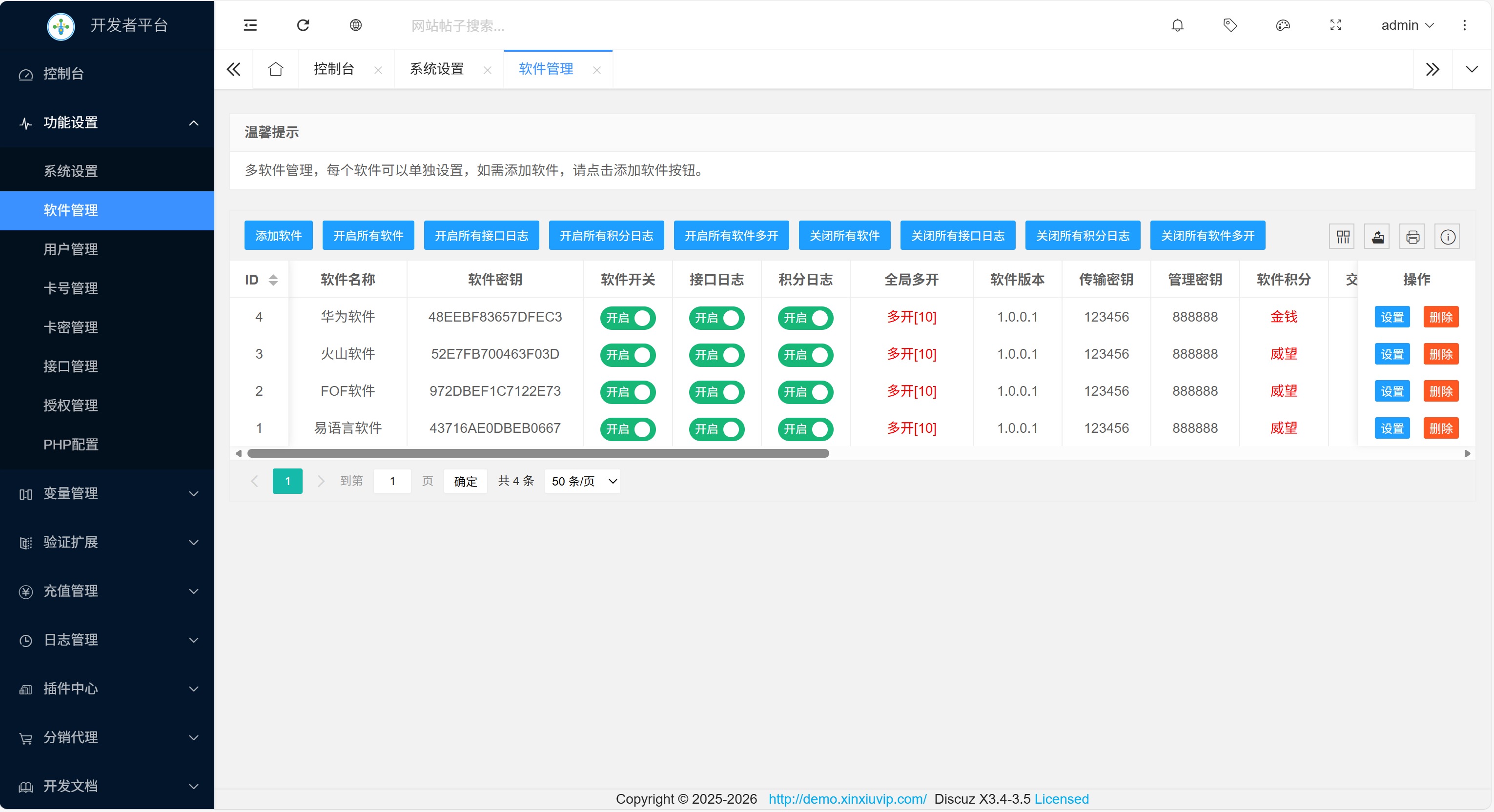
Task: Open the 50 条/页 page-size dropdown
Action: click(x=582, y=482)
